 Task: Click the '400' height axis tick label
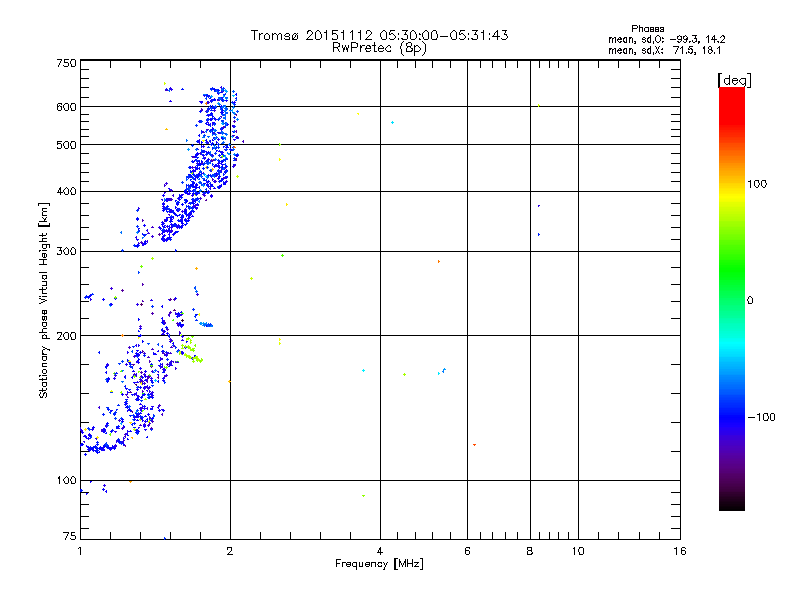[66, 192]
